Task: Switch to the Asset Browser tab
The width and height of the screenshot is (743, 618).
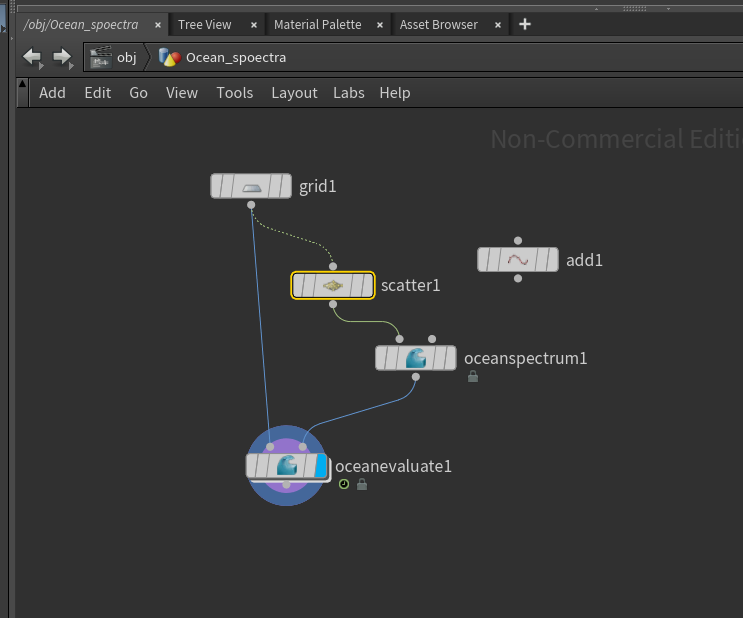Action: (438, 25)
